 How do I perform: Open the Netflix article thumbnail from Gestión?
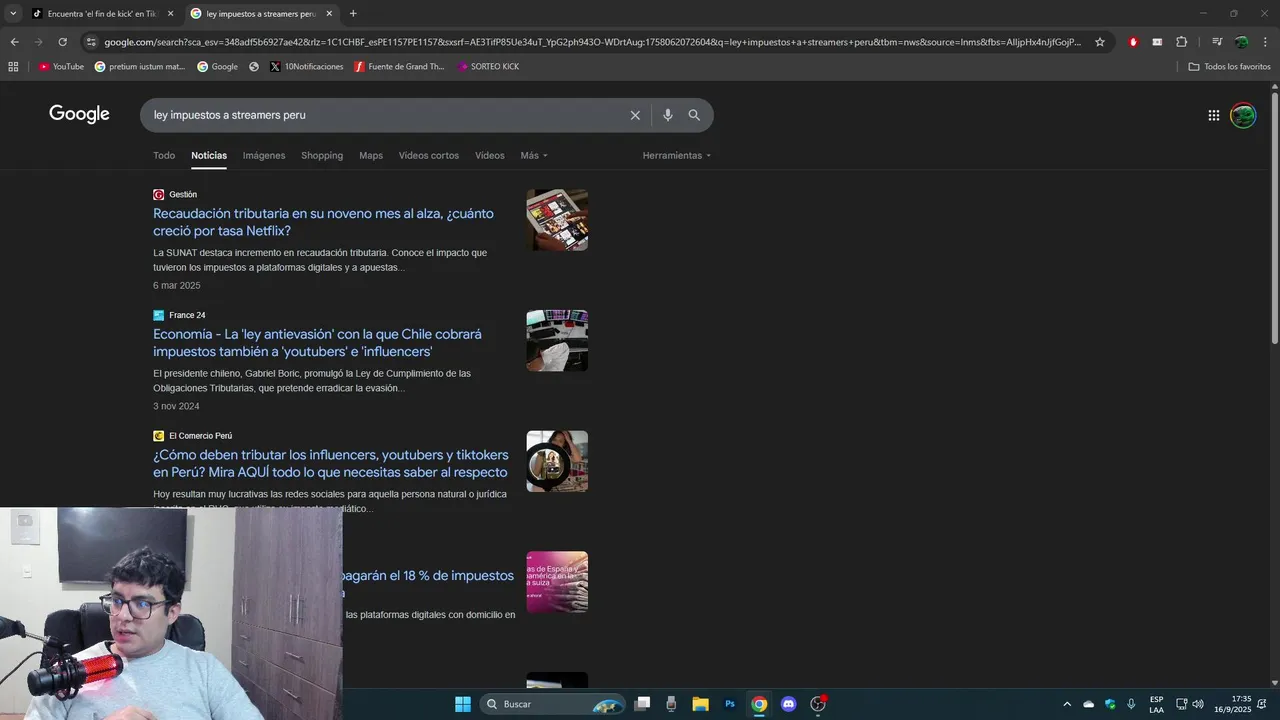(557, 220)
